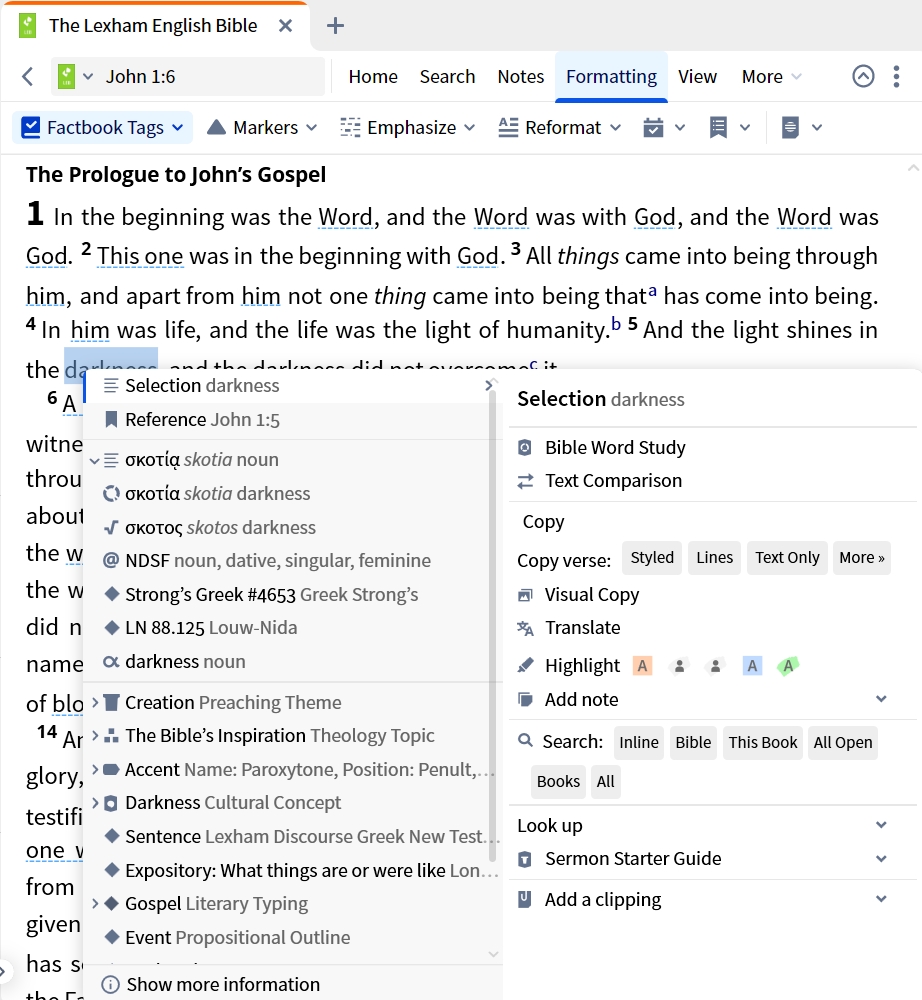Image resolution: width=922 pixels, height=1000 pixels.
Task: Click the calendar reading plan icon
Action: 654,128
